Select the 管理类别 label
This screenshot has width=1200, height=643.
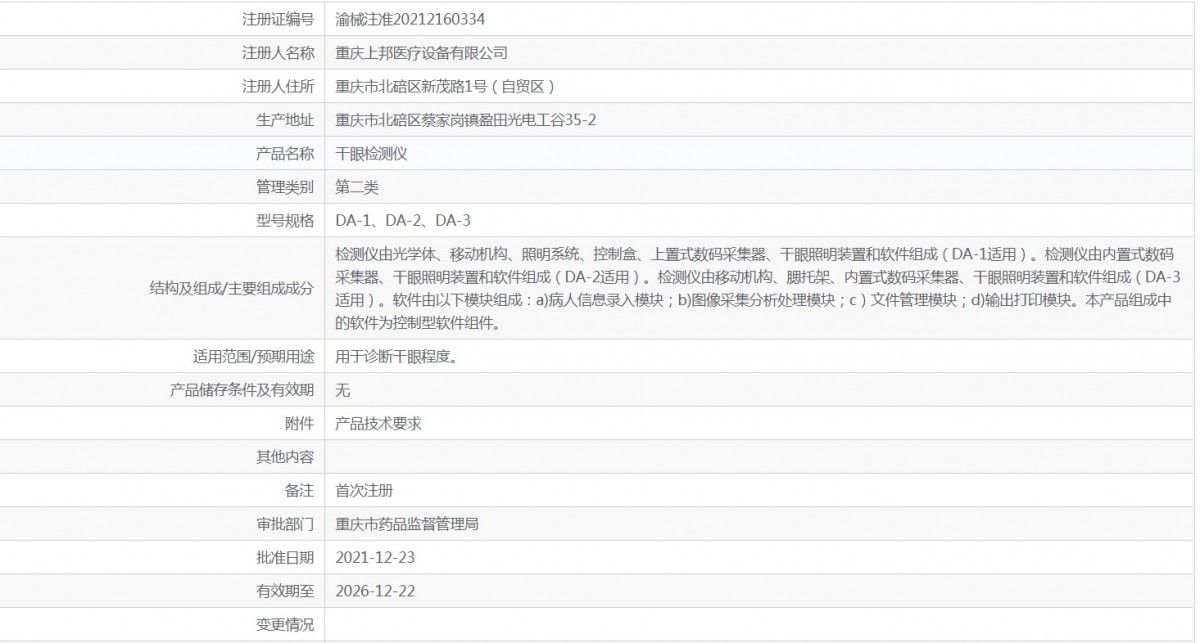click(x=285, y=188)
